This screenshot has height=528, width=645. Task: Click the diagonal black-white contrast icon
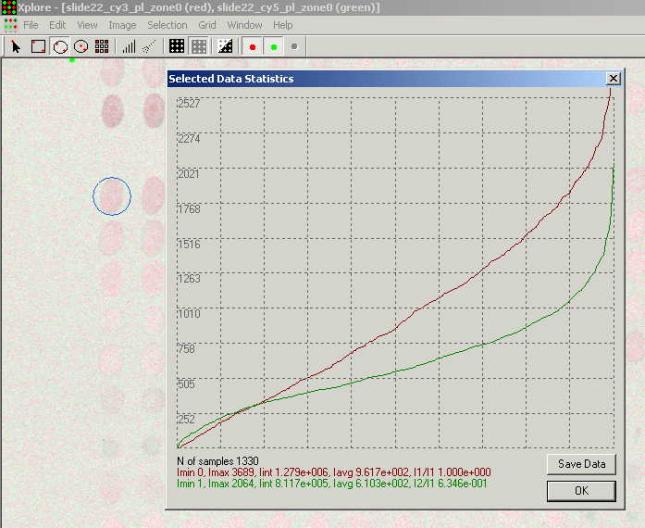[x=225, y=46]
